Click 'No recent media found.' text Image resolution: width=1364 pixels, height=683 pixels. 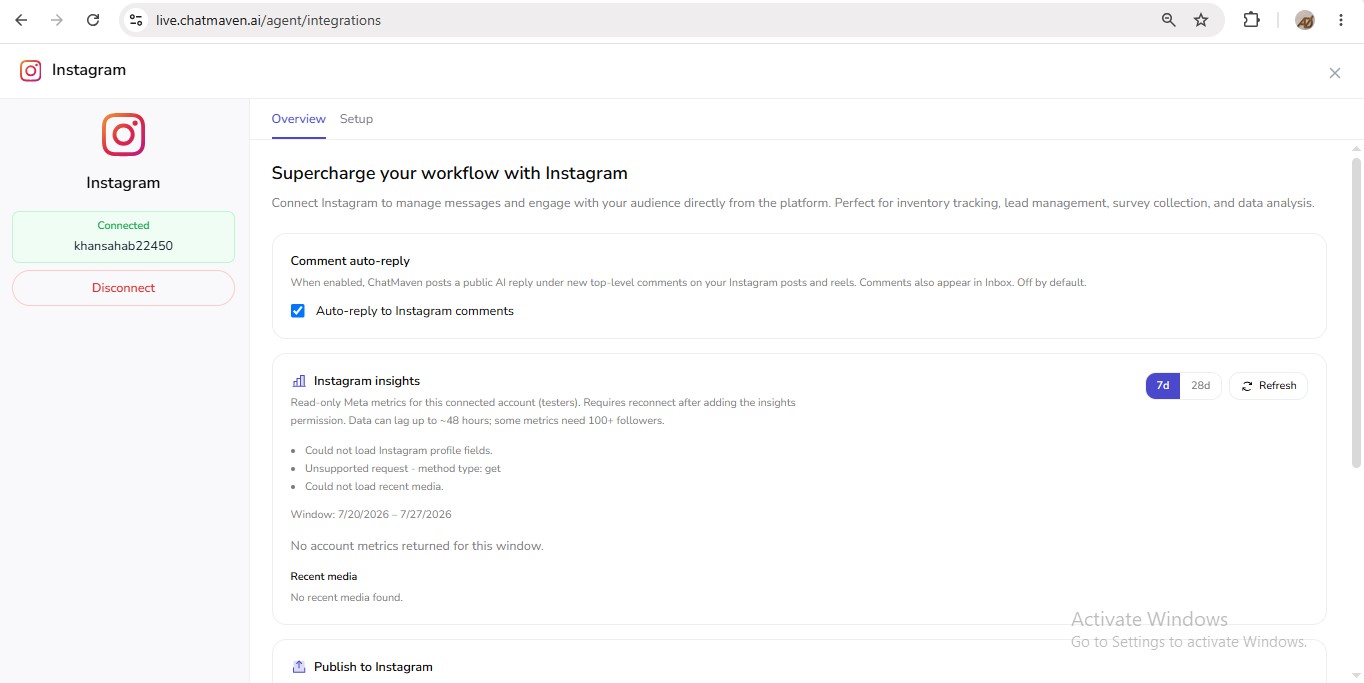[347, 598]
